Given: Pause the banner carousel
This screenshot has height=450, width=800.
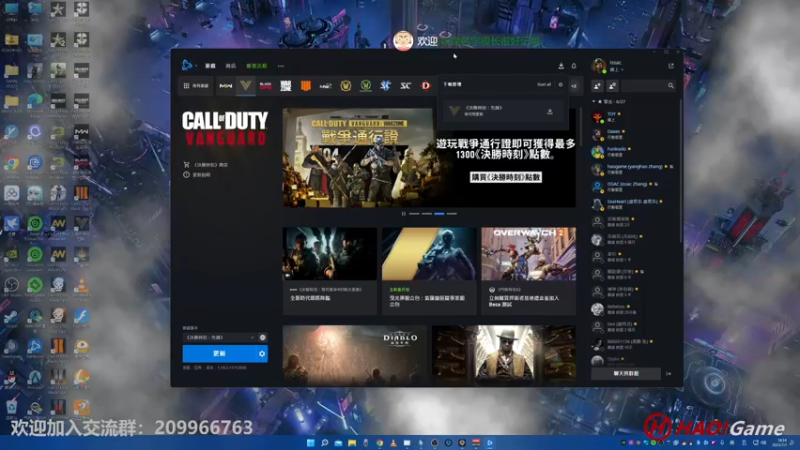Looking at the screenshot, I should (404, 214).
